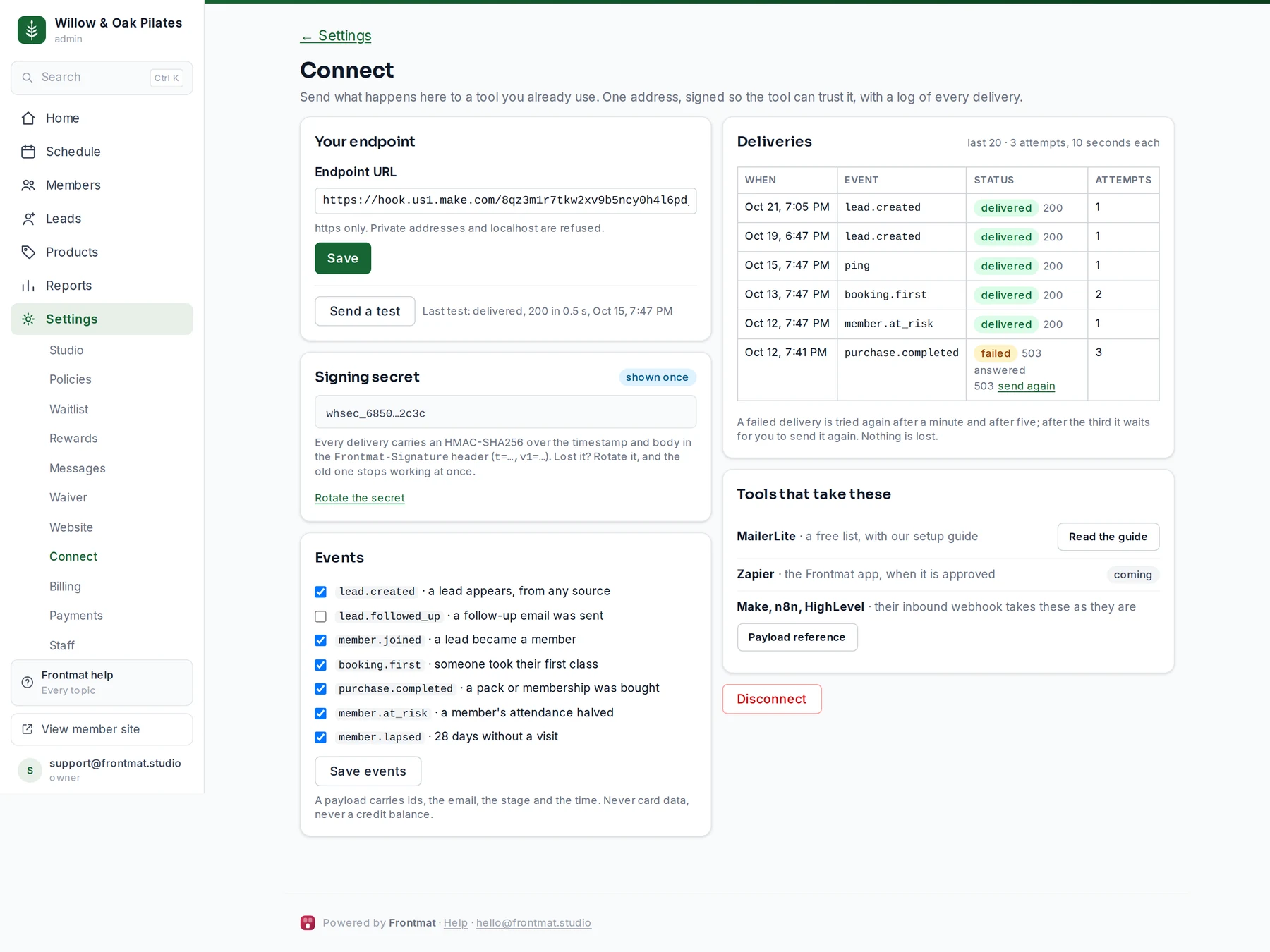Go back via the Settings link

click(336, 36)
